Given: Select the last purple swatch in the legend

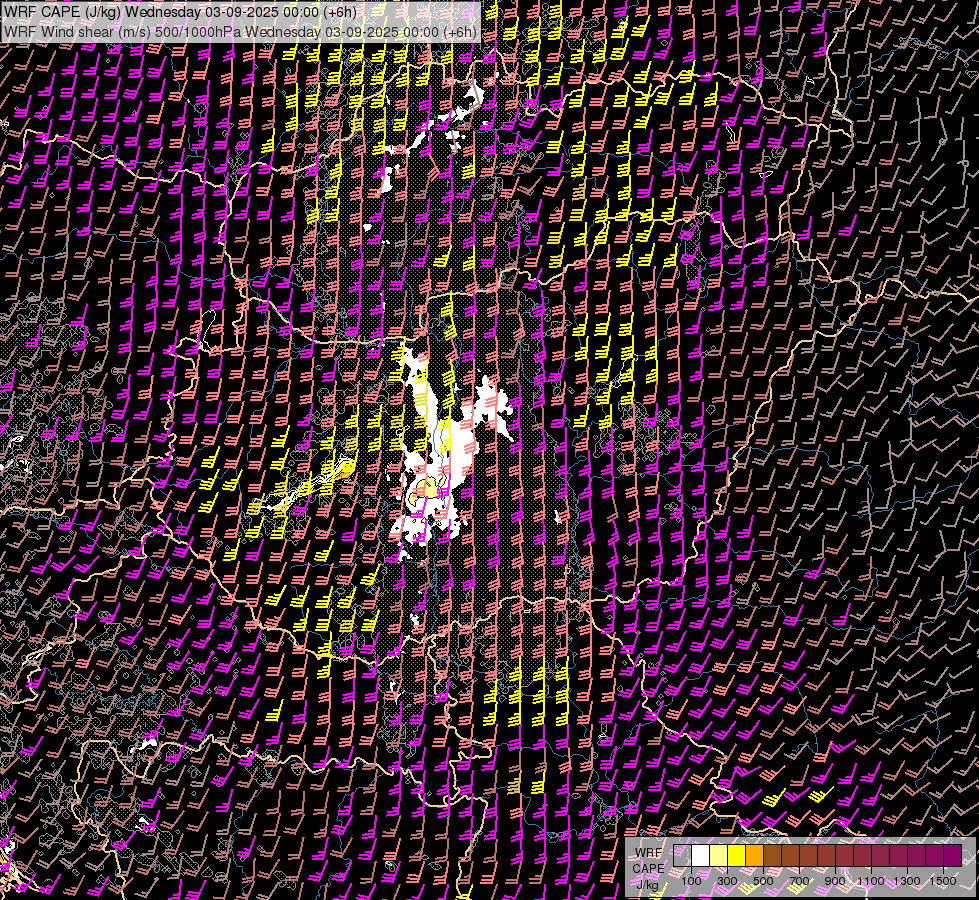Looking at the screenshot, I should pyautogui.click(x=953, y=855).
